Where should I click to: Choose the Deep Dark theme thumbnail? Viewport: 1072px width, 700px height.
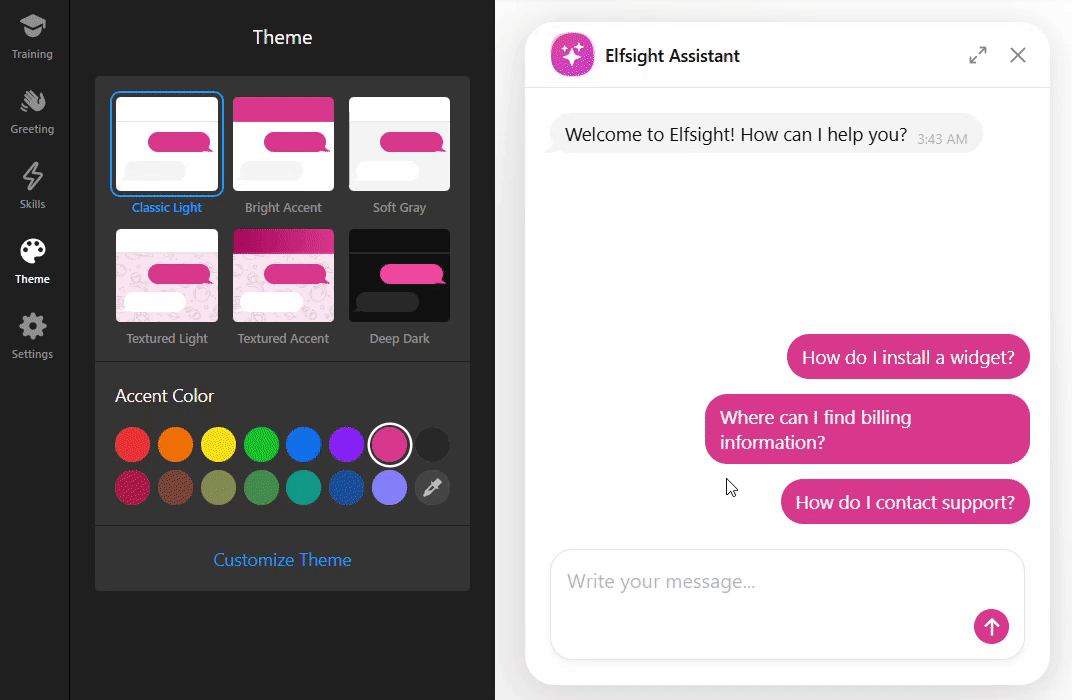[399, 275]
